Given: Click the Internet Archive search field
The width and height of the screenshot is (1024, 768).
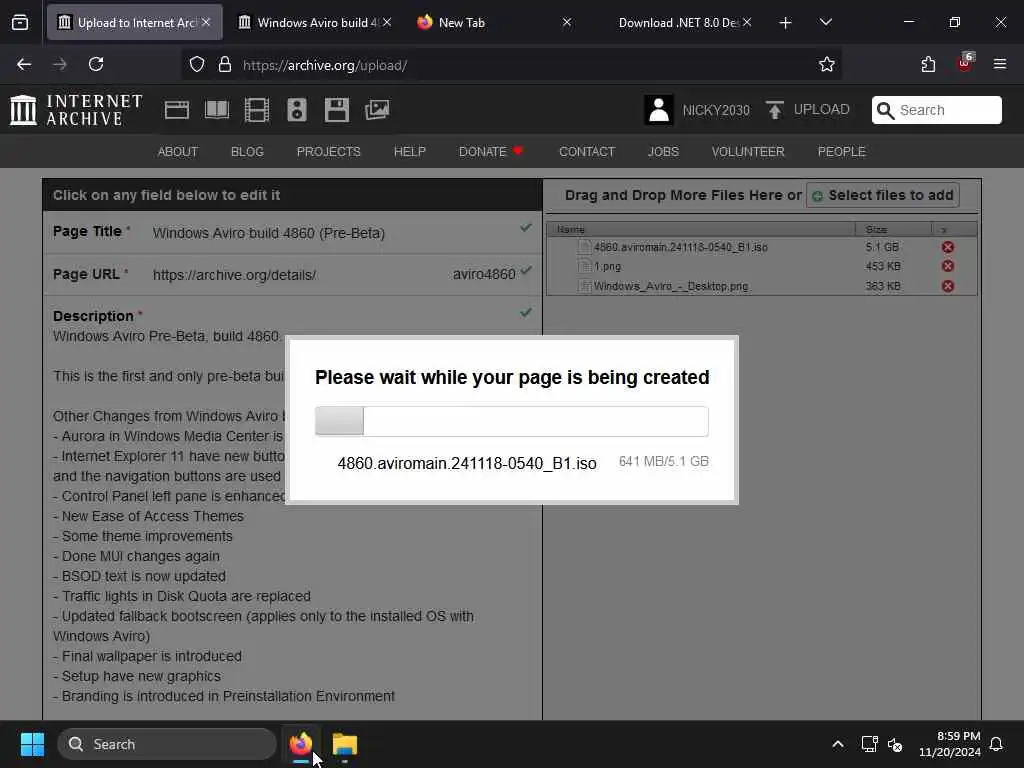Looking at the screenshot, I should pos(936,110).
